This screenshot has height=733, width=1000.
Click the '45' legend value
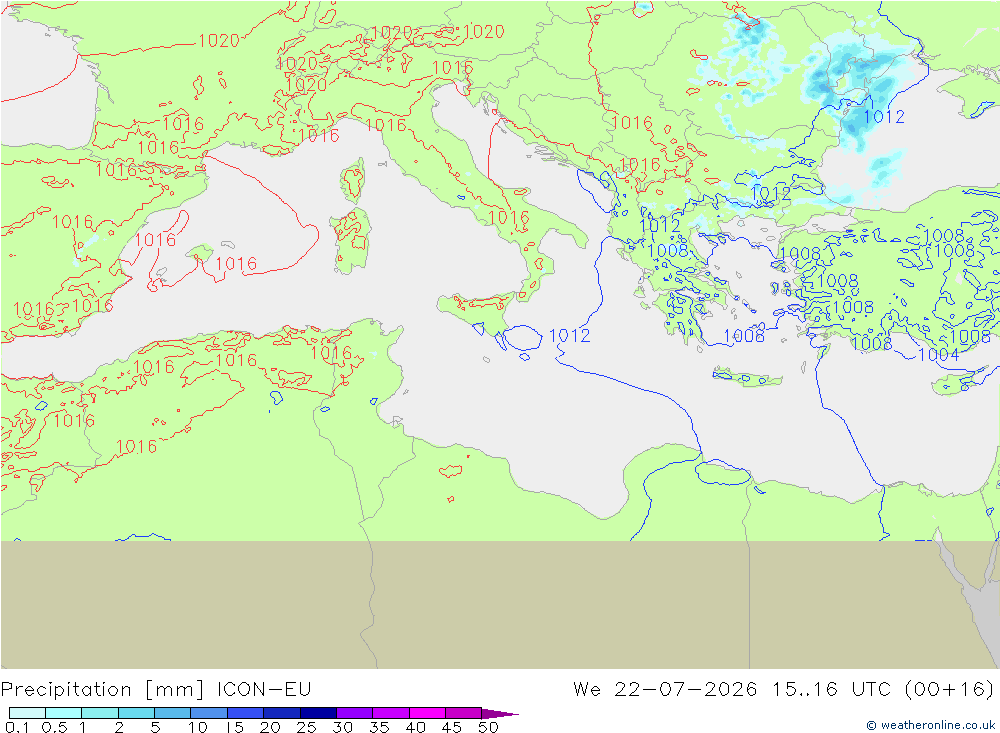[x=452, y=727]
